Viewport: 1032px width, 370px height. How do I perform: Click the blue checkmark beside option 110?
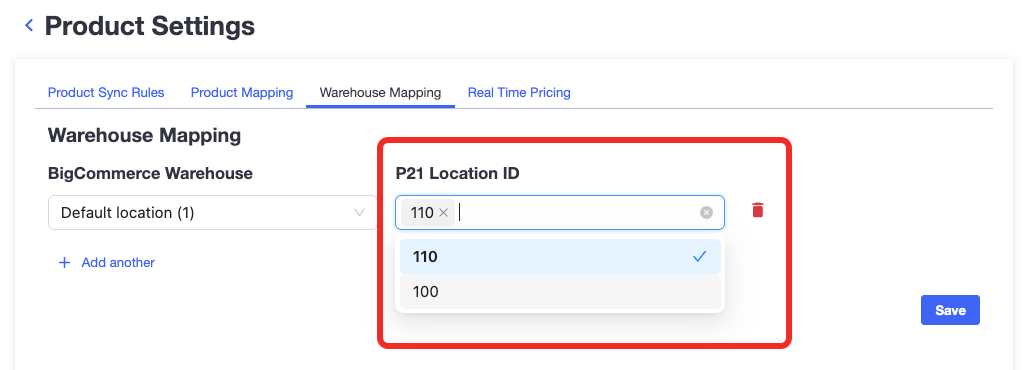(699, 257)
